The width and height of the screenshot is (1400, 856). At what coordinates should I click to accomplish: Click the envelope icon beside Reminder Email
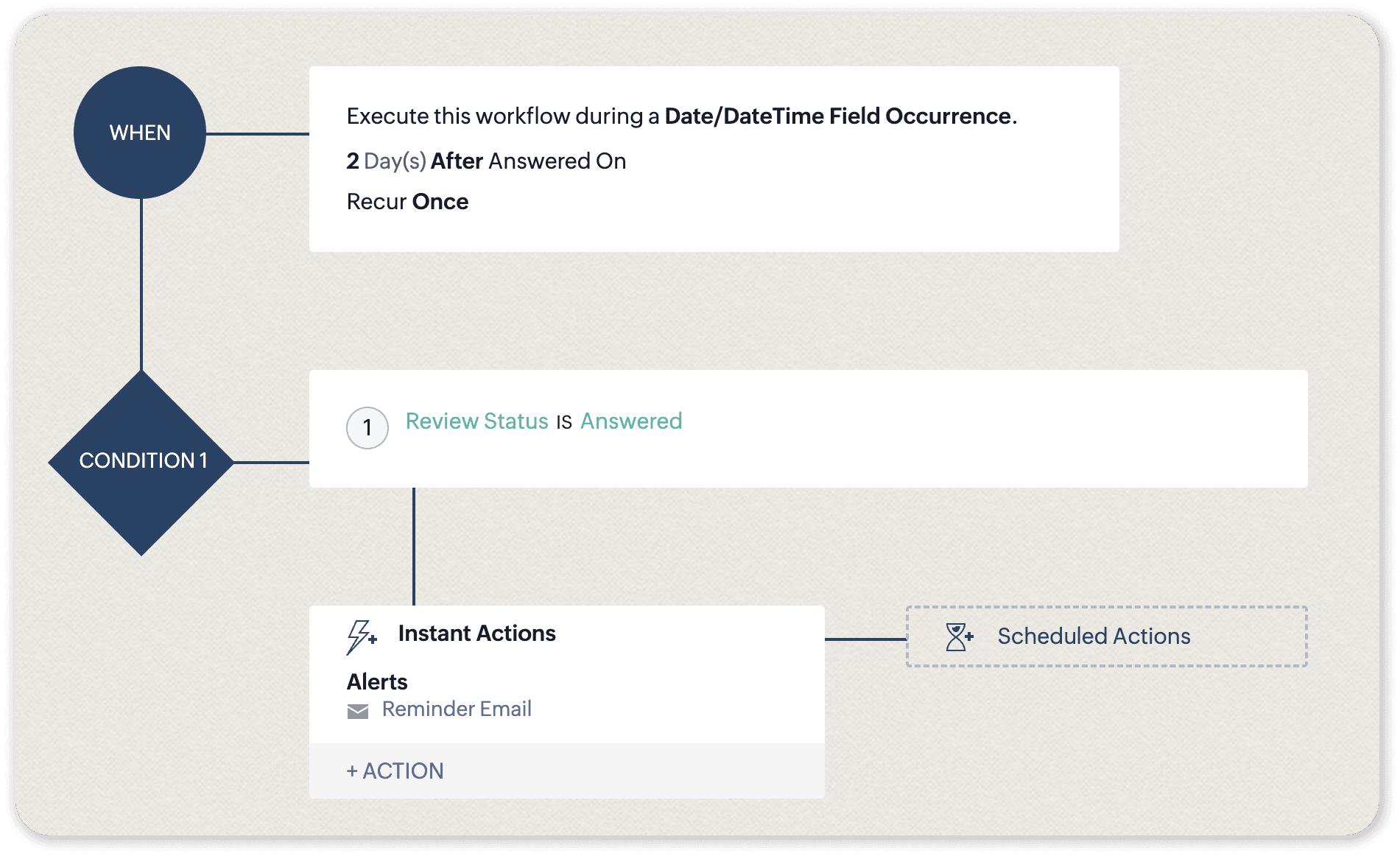(x=358, y=711)
